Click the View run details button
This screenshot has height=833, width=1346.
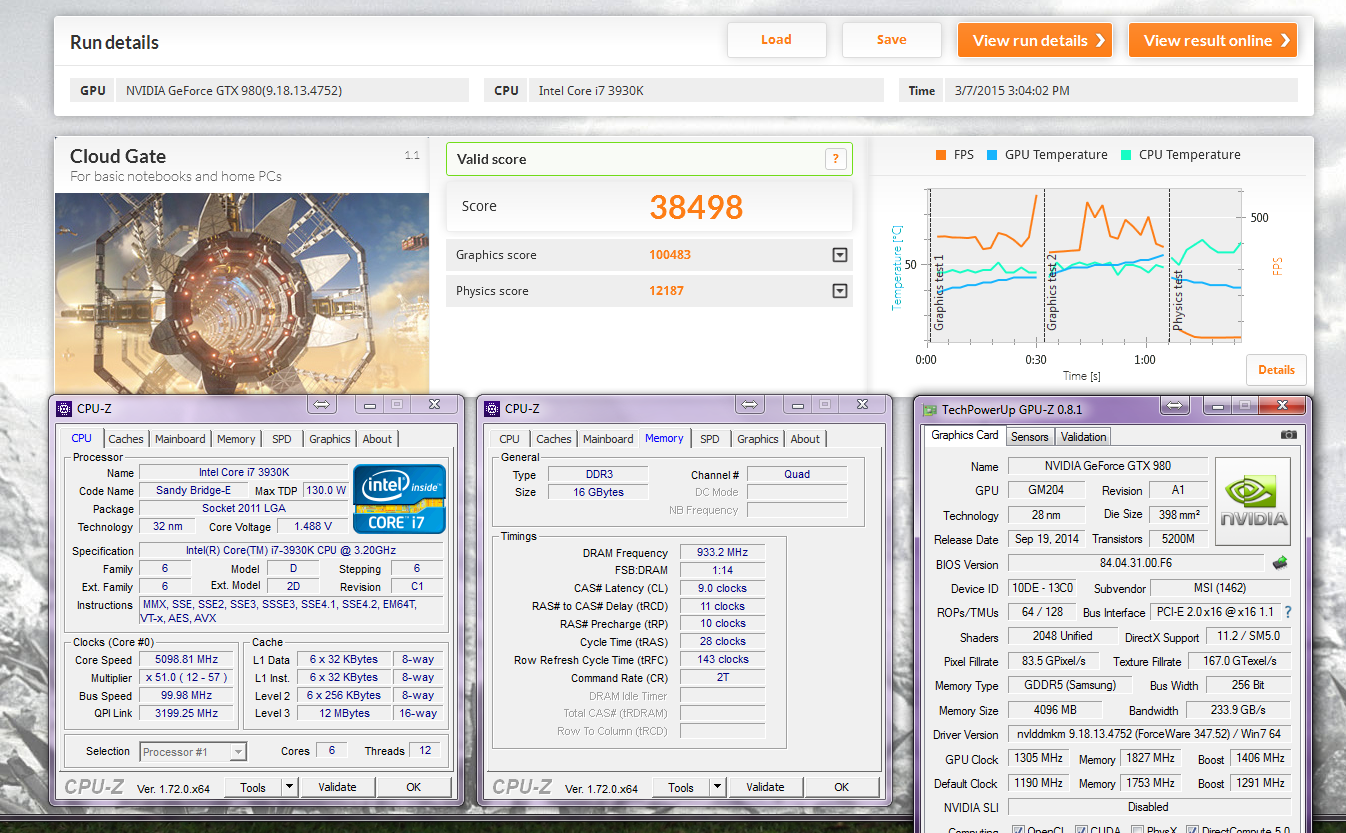(x=1035, y=40)
